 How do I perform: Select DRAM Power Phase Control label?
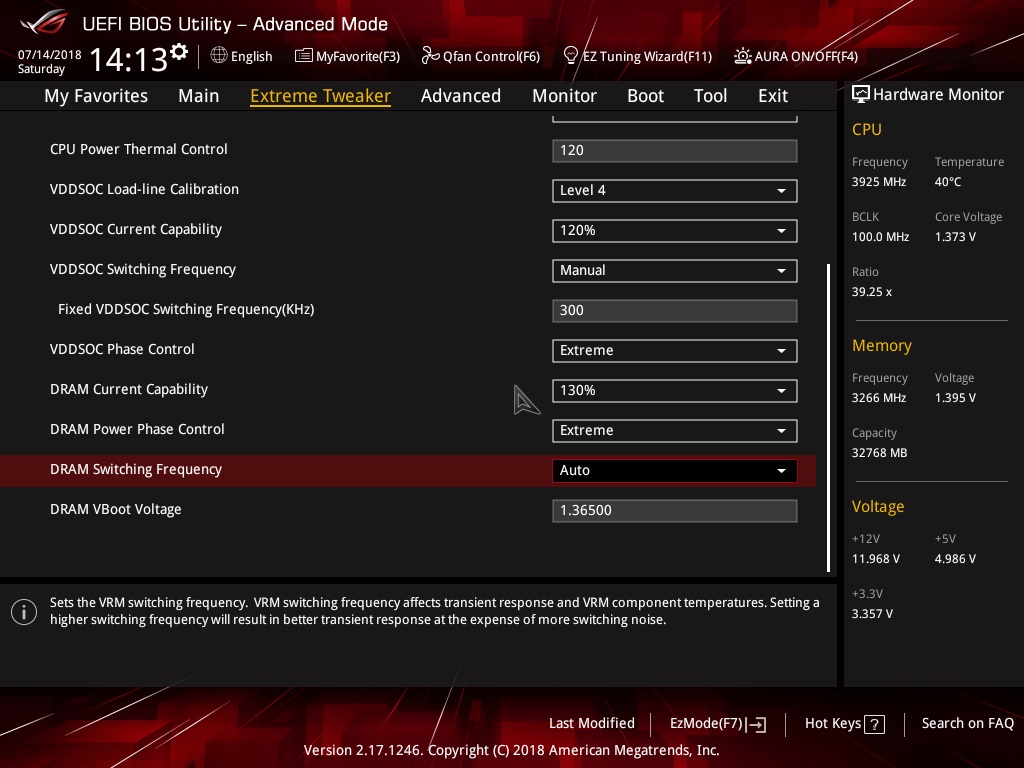tap(137, 429)
